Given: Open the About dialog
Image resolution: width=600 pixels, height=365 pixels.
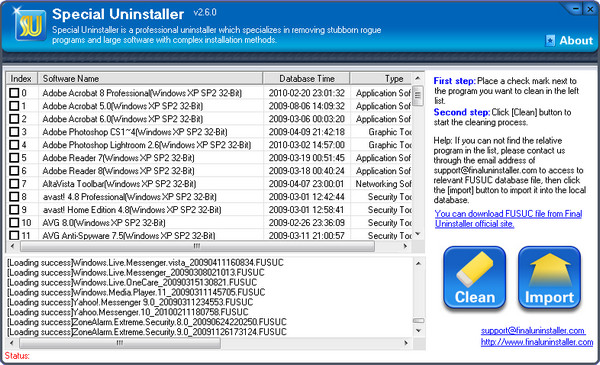Looking at the screenshot, I should [569, 41].
